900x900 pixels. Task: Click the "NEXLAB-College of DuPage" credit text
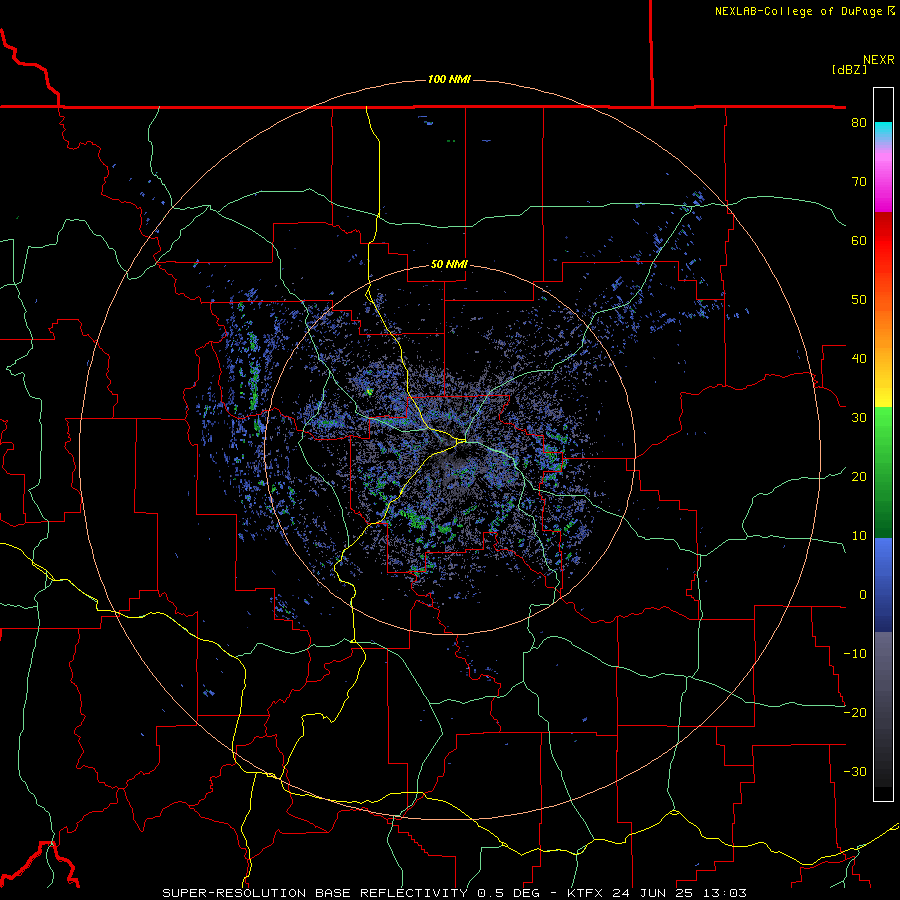(x=798, y=11)
